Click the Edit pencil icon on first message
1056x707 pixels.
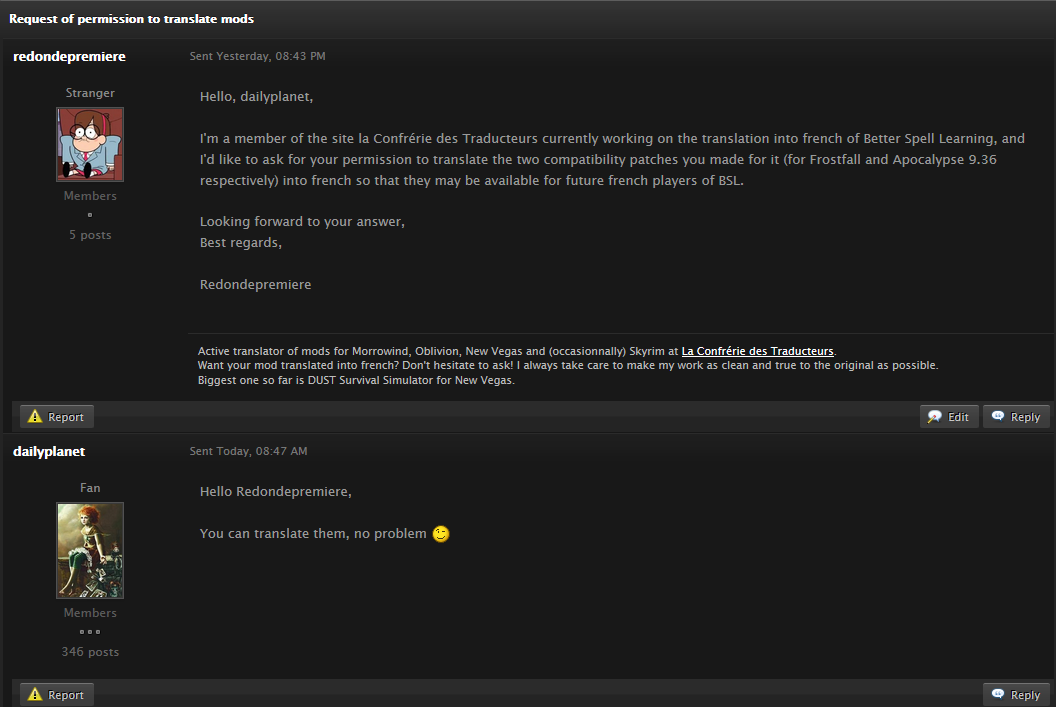pos(935,417)
